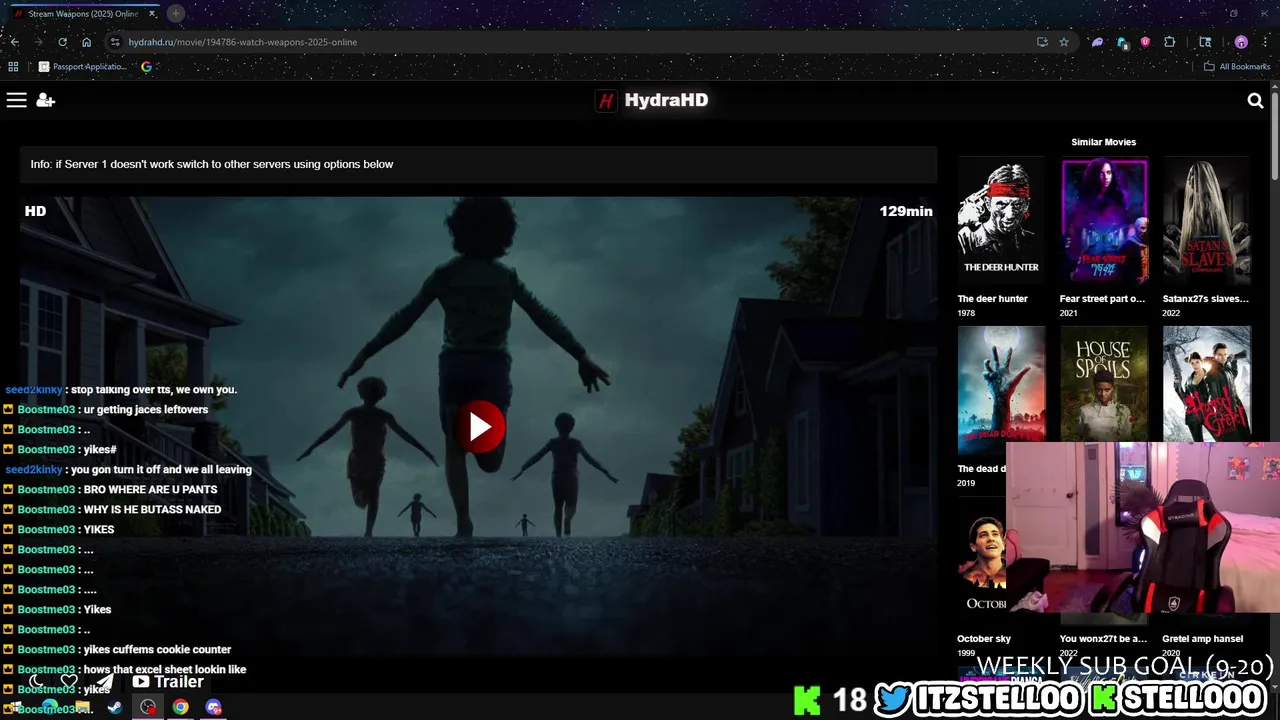Bookmark this page with the star
Image resolution: width=1280 pixels, height=720 pixels.
(x=1064, y=42)
